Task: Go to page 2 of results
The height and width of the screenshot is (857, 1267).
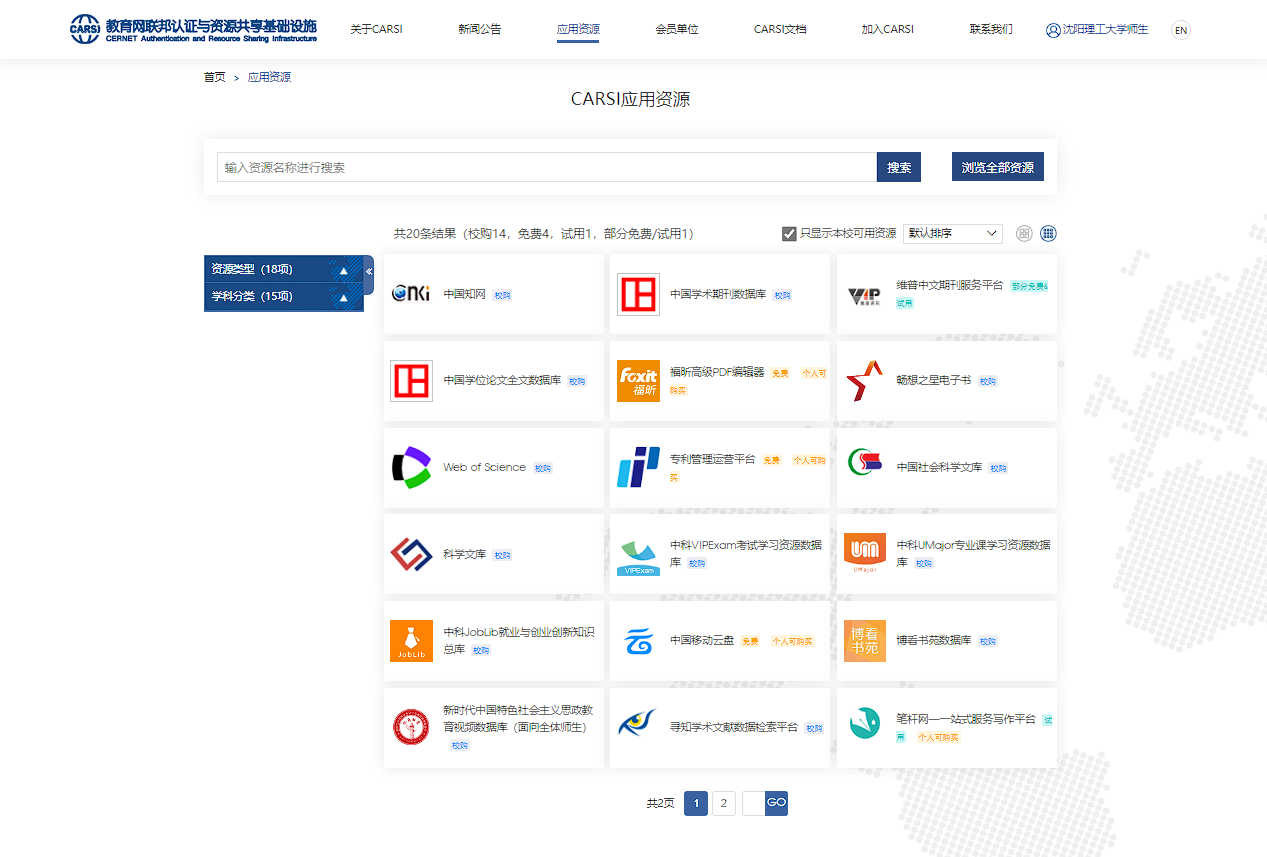Action: pos(724,803)
